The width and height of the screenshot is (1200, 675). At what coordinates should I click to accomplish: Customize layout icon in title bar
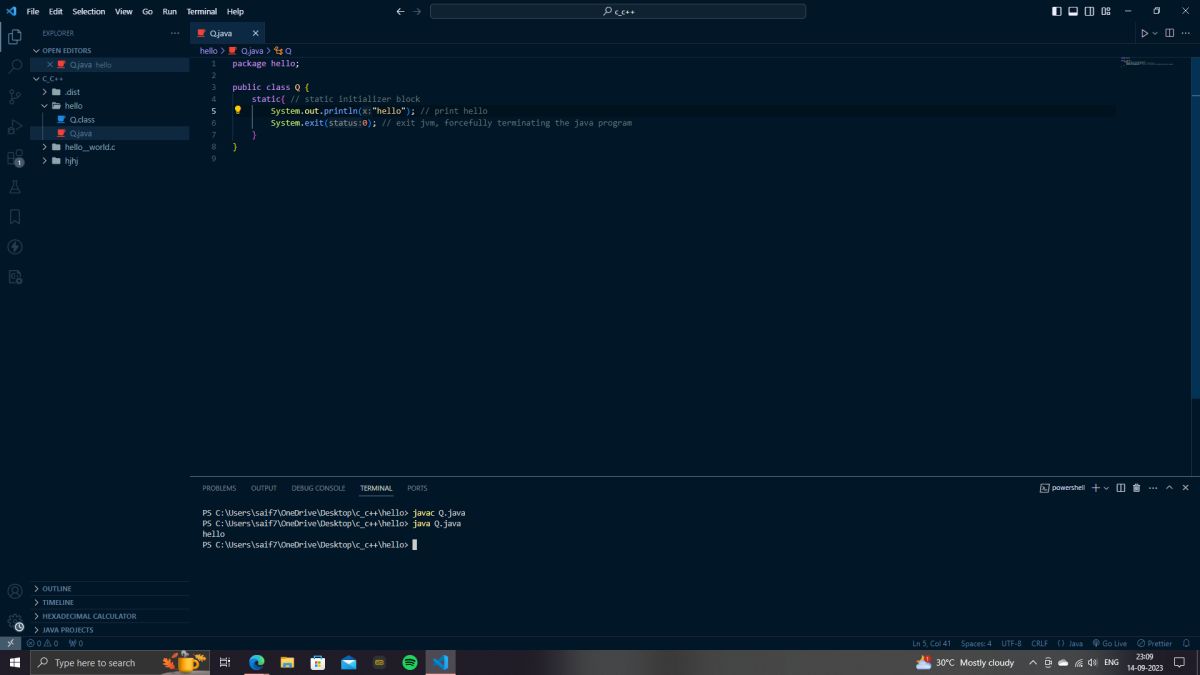click(x=1106, y=11)
